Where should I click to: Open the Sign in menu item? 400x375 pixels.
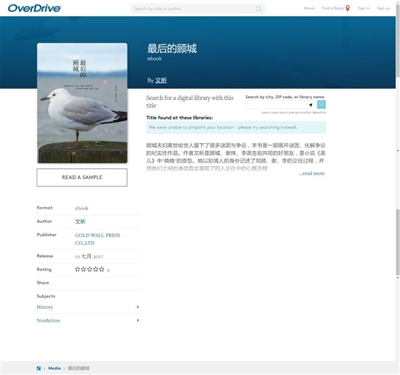coord(364,8)
